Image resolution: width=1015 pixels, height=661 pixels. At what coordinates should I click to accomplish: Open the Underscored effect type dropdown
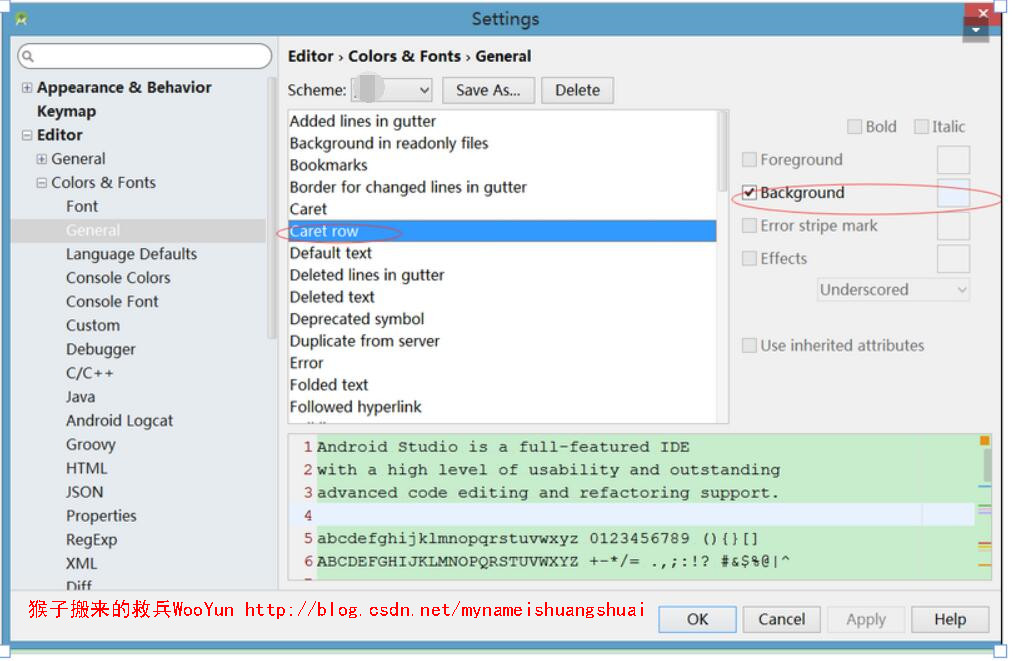(x=893, y=289)
